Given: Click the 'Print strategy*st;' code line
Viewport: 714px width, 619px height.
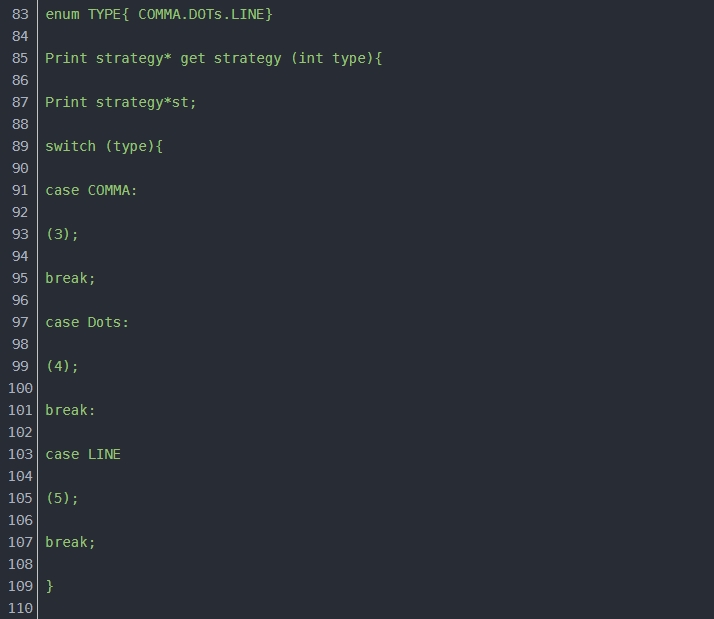Looking at the screenshot, I should point(121,102).
